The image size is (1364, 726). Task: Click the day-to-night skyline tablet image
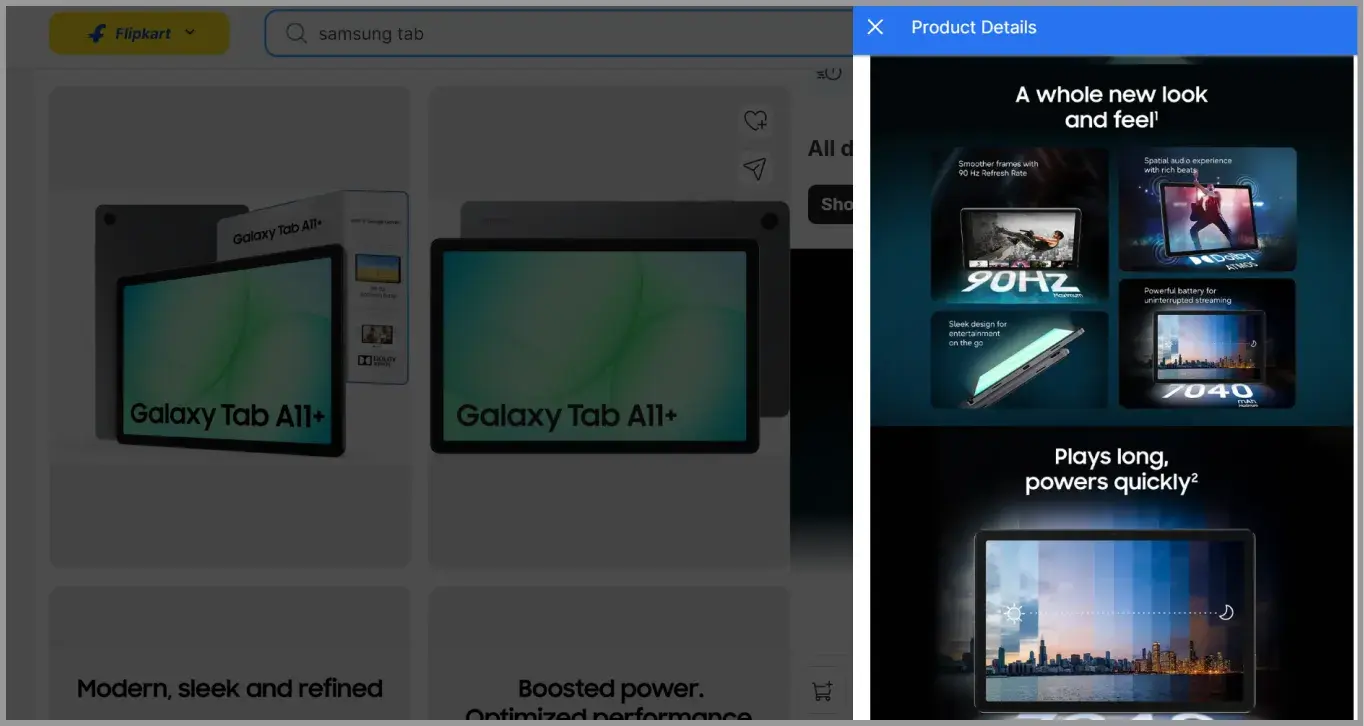pos(1115,620)
